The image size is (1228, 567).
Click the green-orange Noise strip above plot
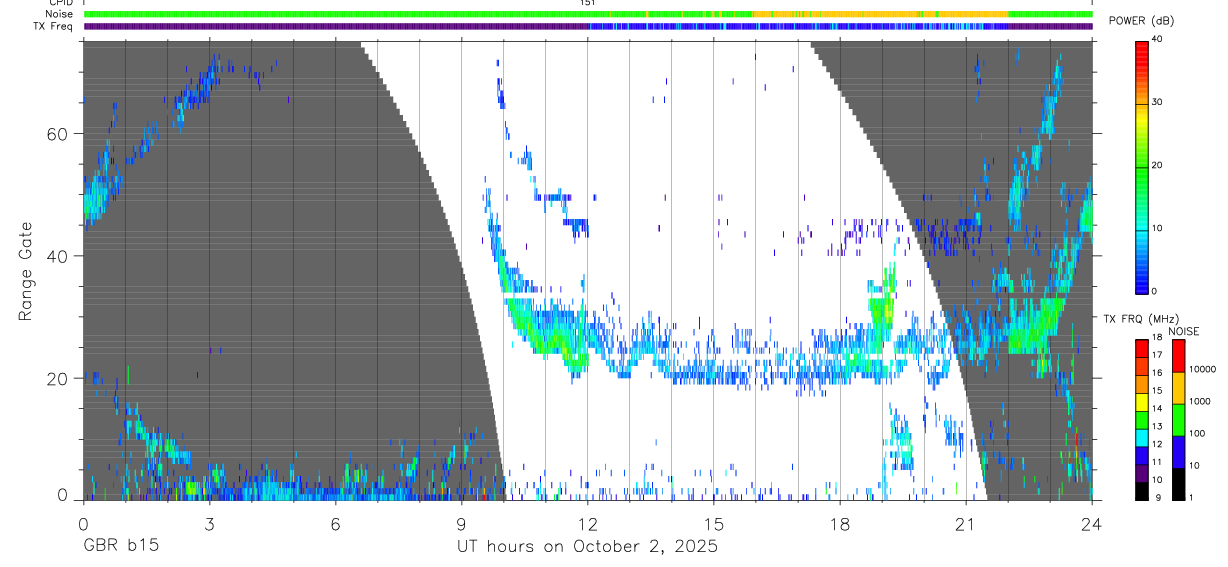[x=588, y=14]
